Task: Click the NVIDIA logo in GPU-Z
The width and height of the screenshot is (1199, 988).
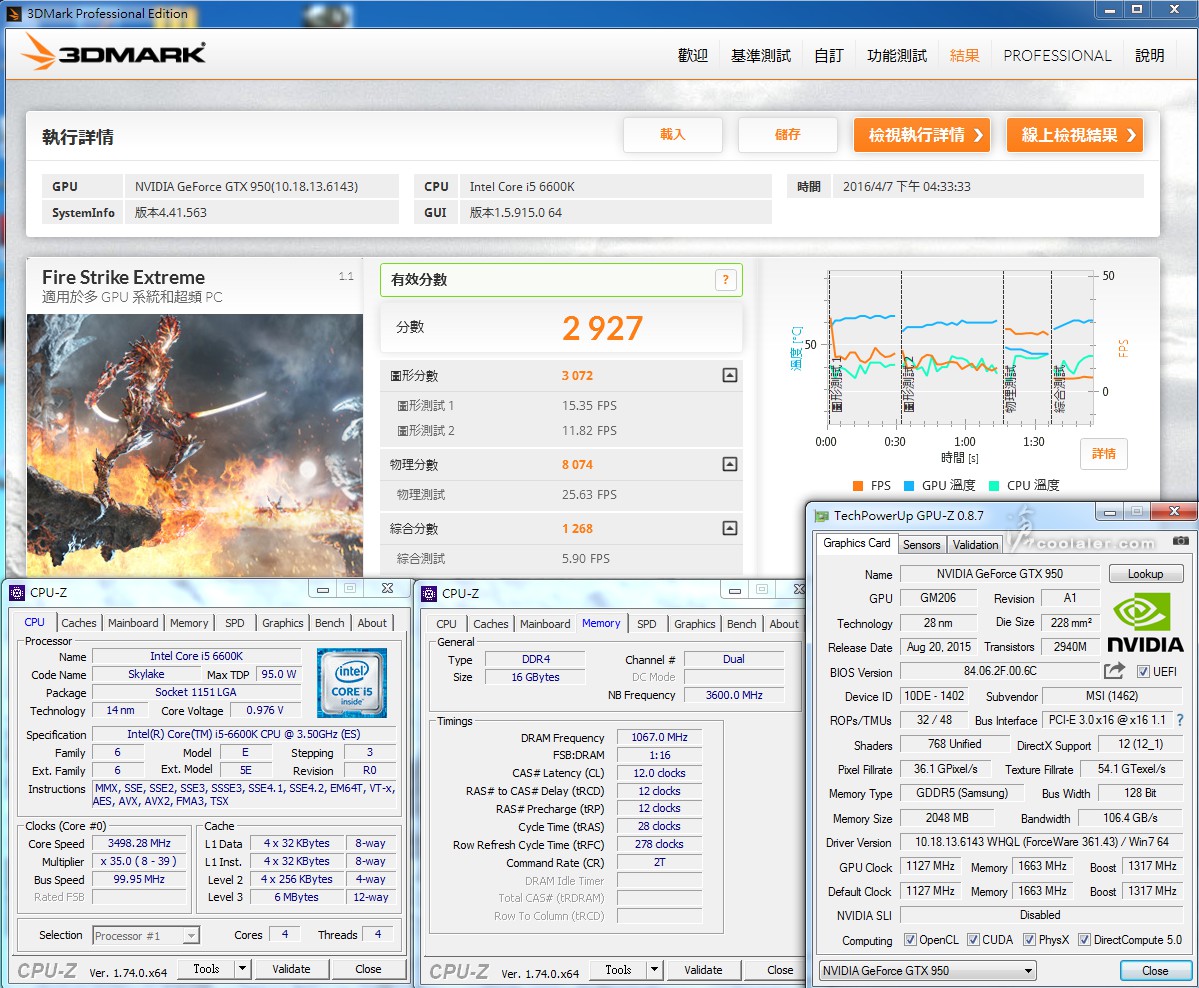Action: [1145, 623]
